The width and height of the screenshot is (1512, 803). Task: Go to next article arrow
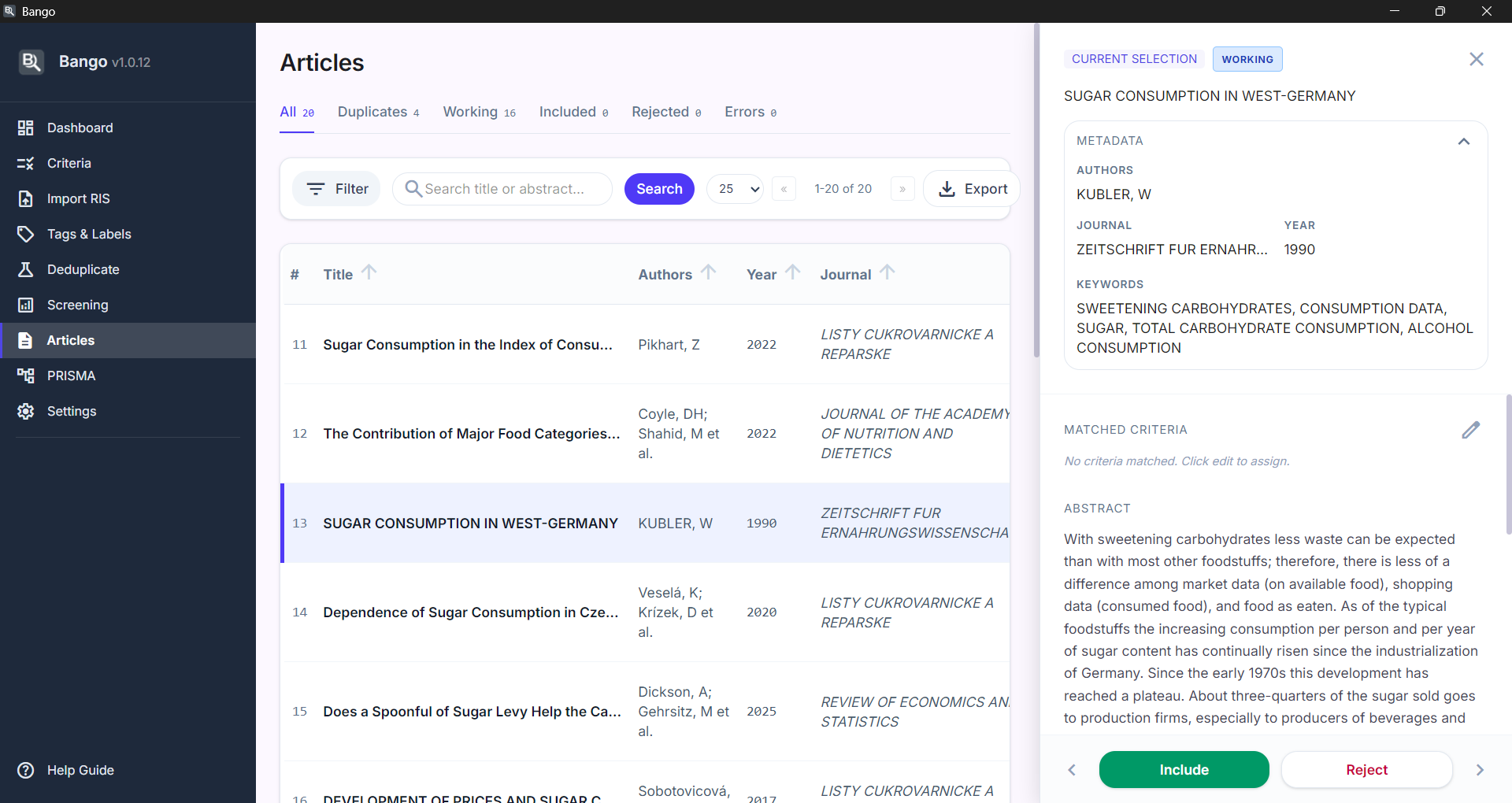tap(1480, 770)
